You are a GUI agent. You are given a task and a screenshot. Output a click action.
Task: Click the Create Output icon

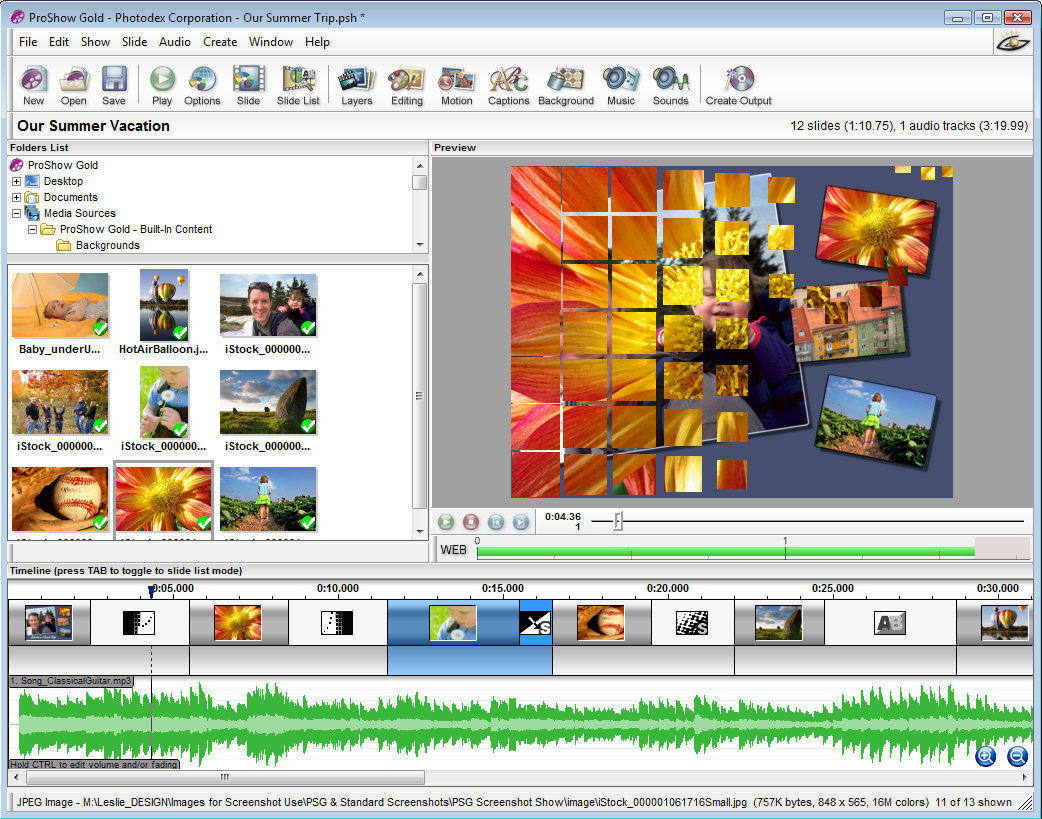point(738,85)
